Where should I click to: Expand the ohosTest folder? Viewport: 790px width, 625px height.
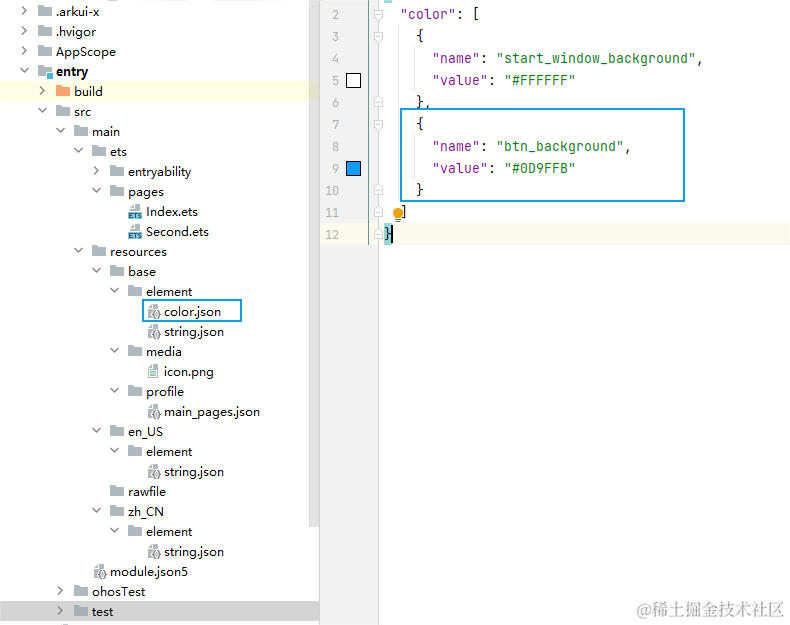point(60,591)
